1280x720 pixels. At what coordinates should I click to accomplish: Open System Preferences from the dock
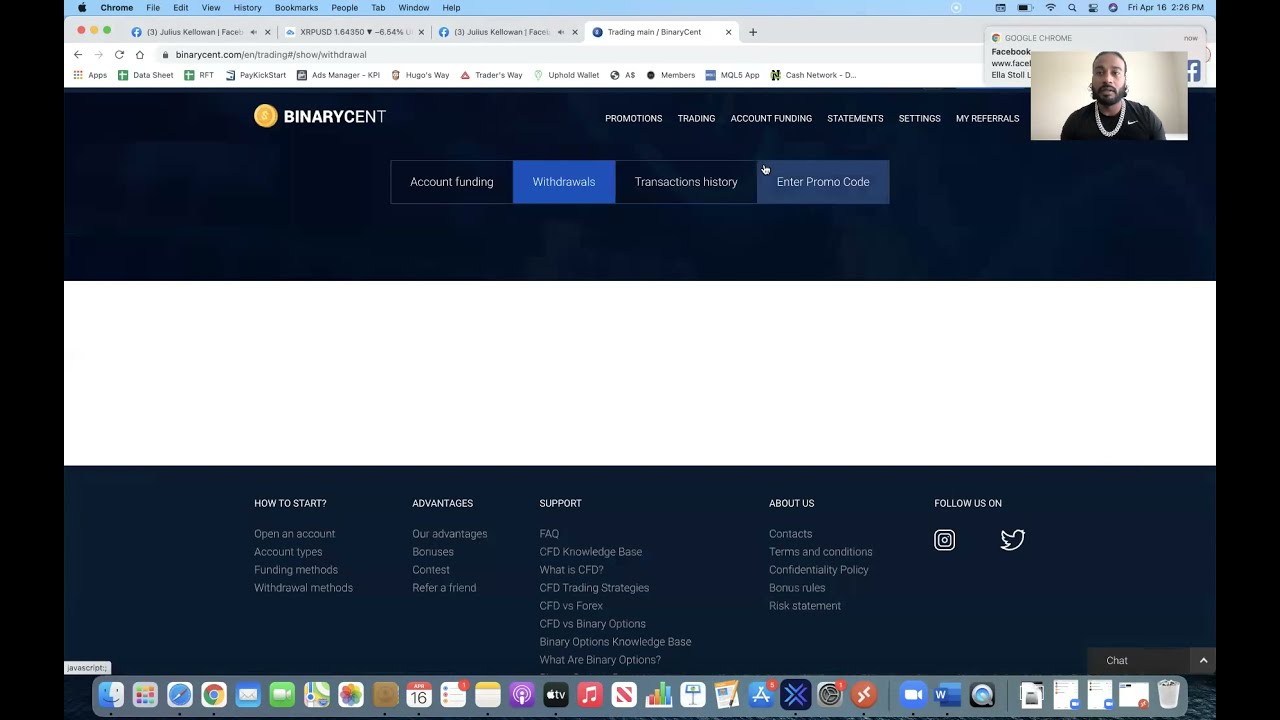pyautogui.click(x=829, y=694)
